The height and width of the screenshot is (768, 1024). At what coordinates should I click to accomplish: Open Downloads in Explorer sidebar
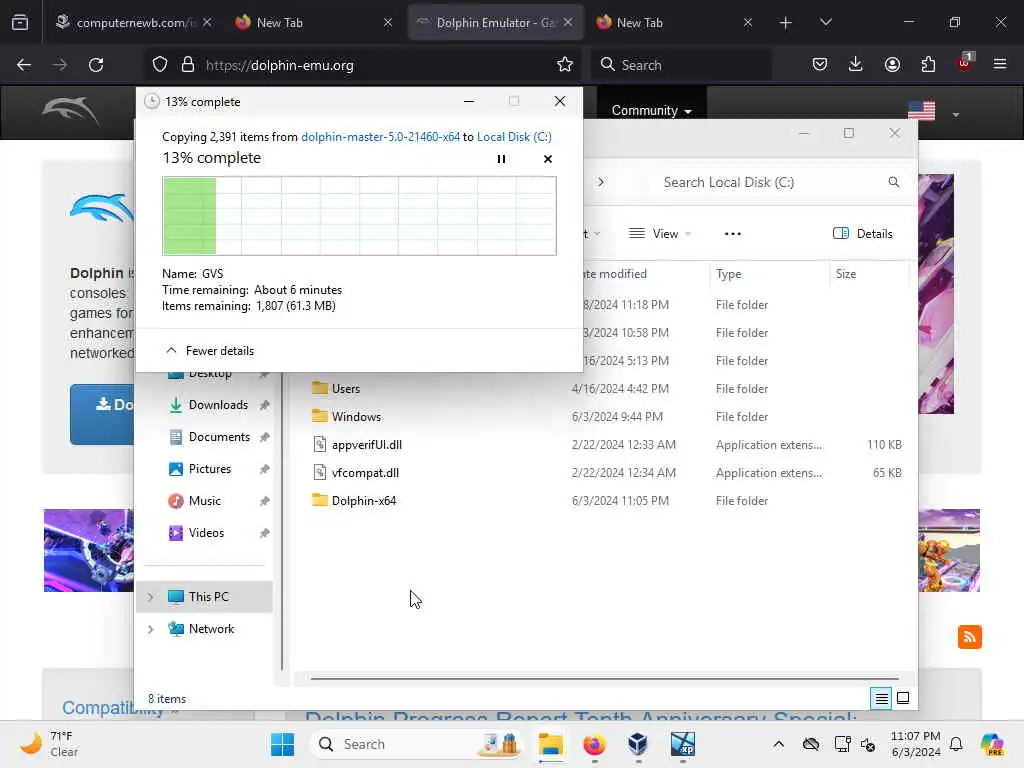pos(217,405)
